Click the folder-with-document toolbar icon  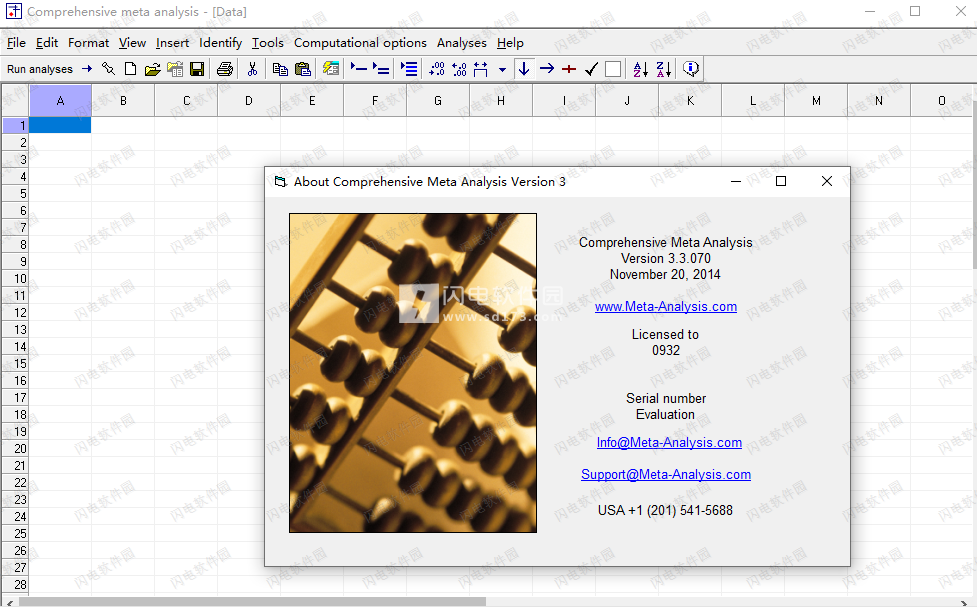click(x=175, y=69)
